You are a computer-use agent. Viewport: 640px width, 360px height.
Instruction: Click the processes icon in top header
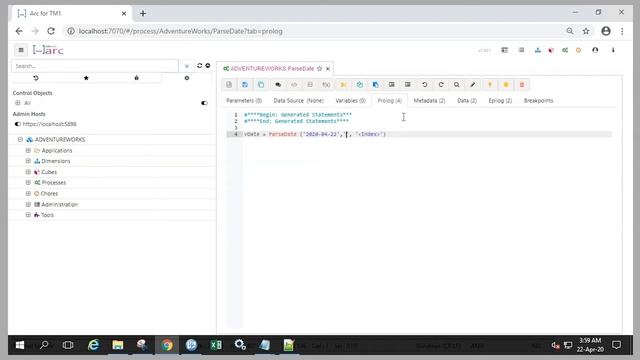pos(565,50)
